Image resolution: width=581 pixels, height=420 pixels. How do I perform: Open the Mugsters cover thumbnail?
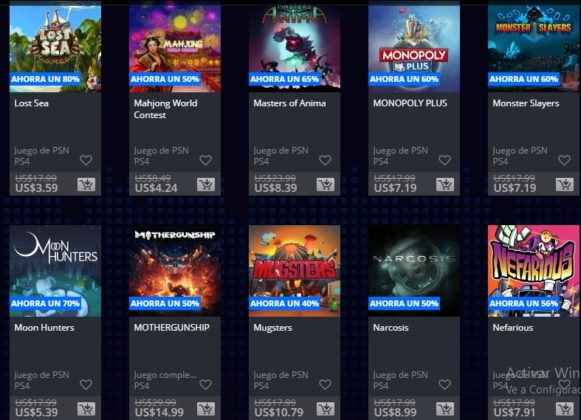click(x=295, y=271)
